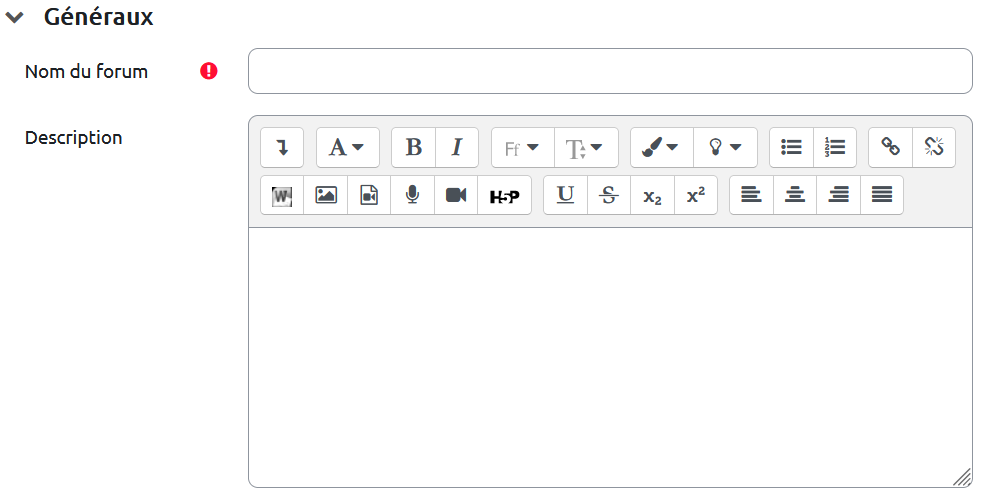Click the record audio microphone icon
This screenshot has height=504, width=990.
click(x=412, y=195)
